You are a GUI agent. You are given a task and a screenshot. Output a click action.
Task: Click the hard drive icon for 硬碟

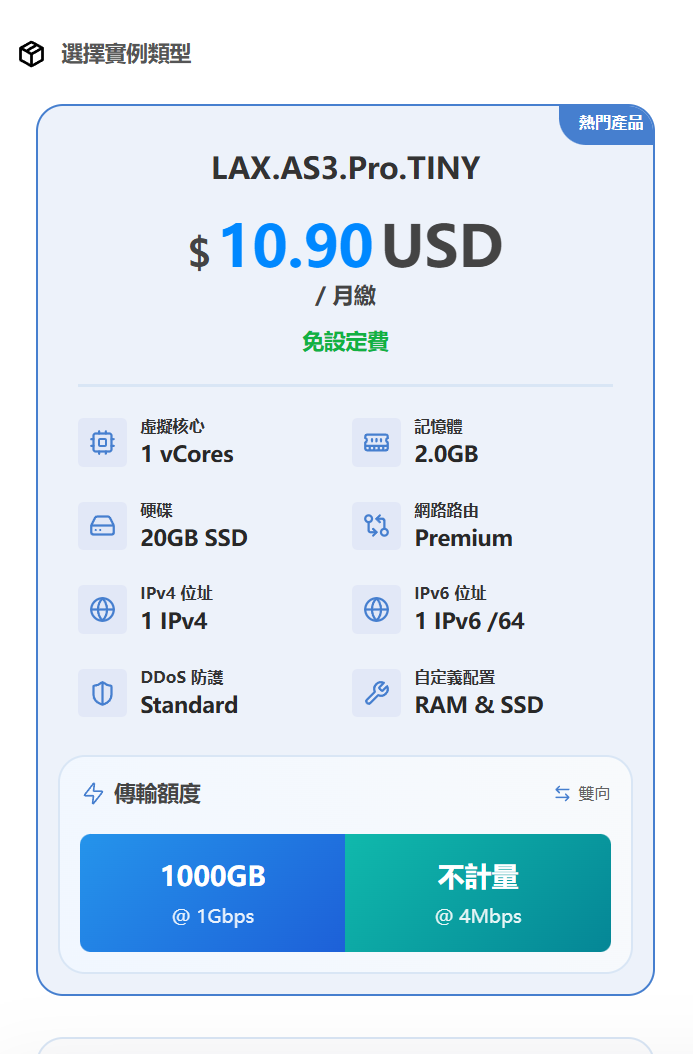click(x=102, y=526)
